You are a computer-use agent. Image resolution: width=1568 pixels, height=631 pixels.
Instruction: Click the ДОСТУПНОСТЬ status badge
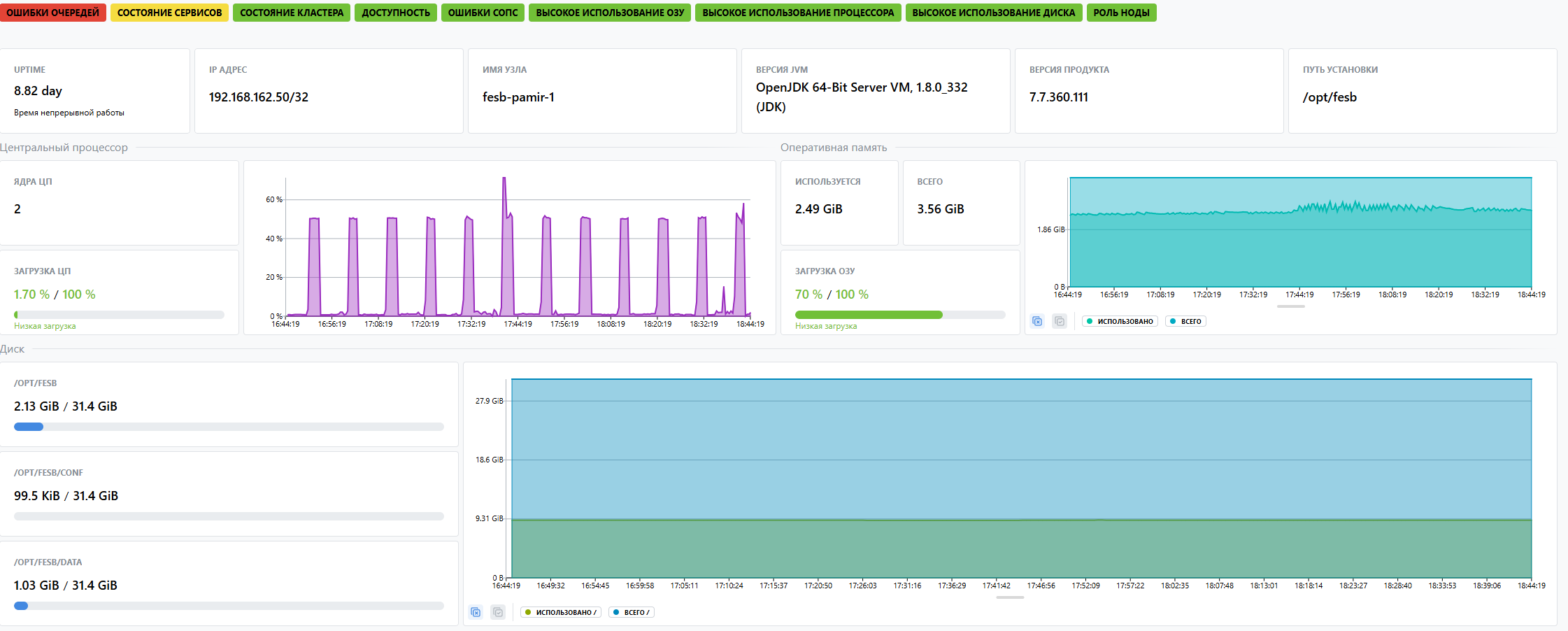tap(396, 13)
